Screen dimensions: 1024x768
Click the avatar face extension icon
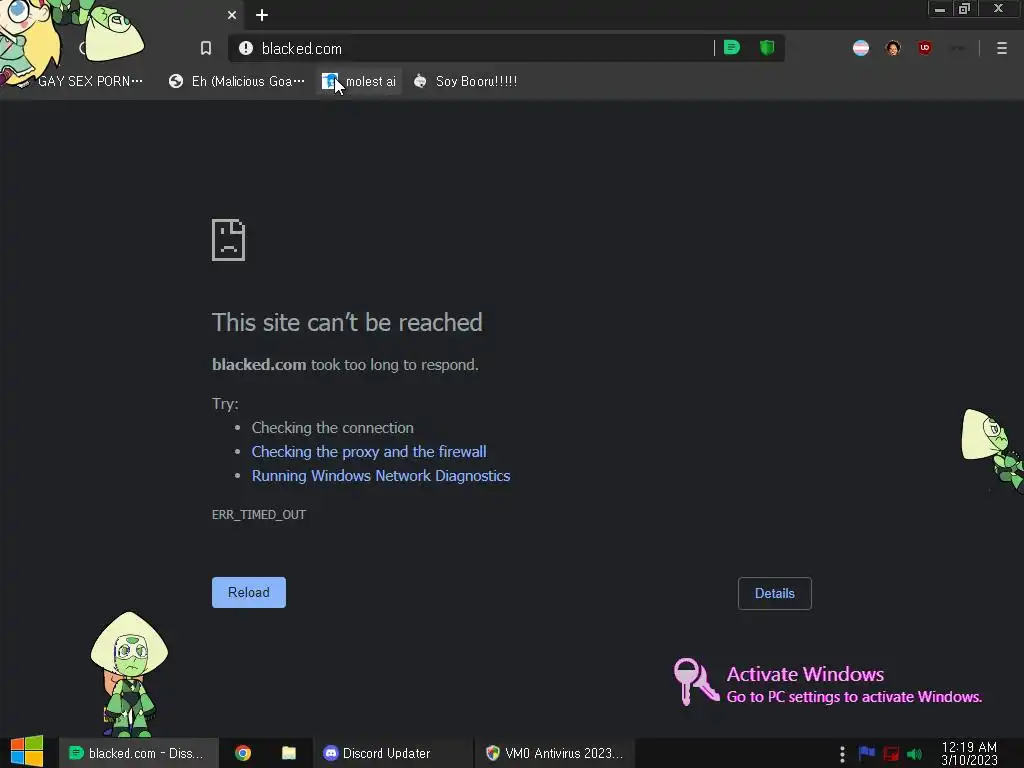click(x=893, y=48)
